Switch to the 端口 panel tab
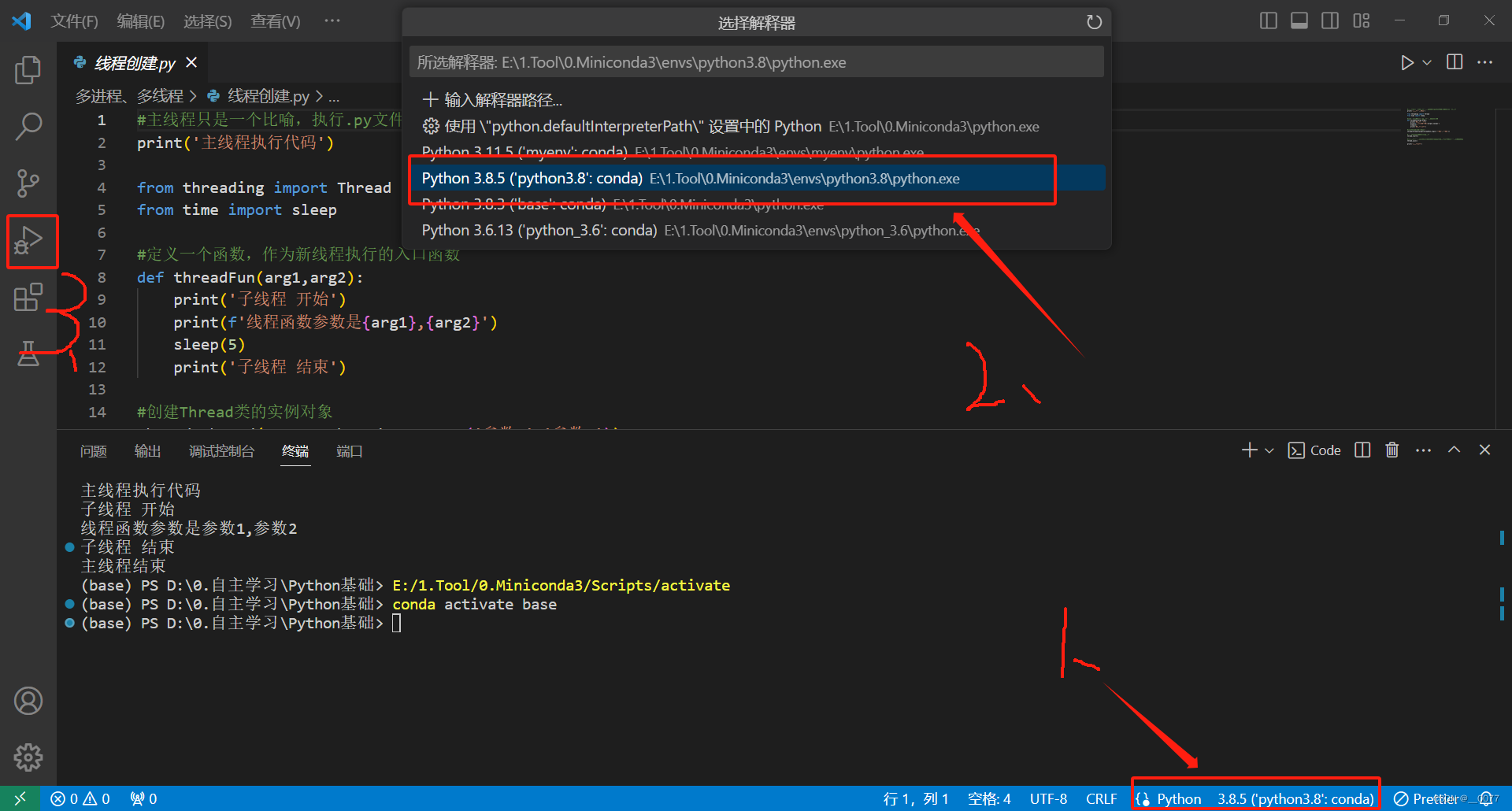Viewport: 1512px width, 811px height. pos(350,451)
